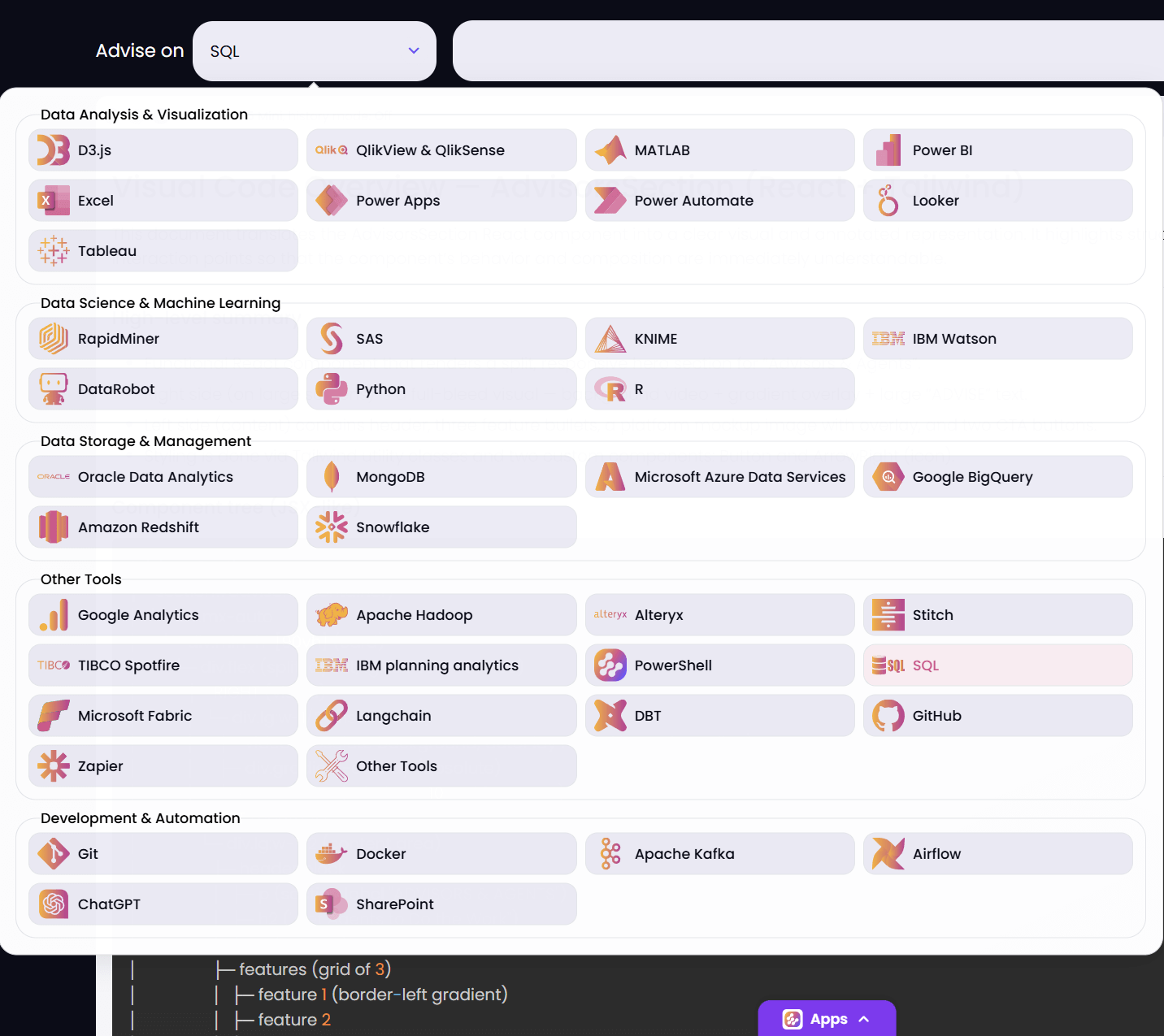The image size is (1164, 1036).
Task: Click the Snowflake logo icon
Action: click(x=332, y=527)
